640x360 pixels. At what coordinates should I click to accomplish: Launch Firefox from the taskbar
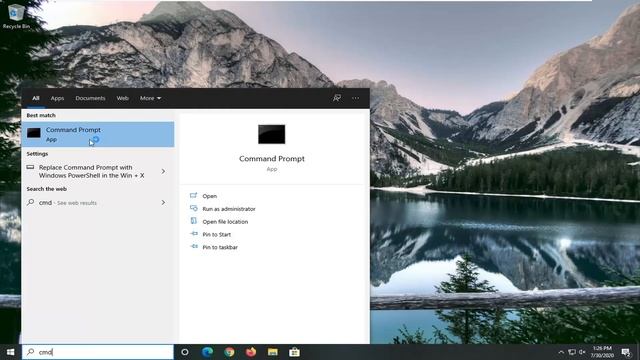pos(251,352)
